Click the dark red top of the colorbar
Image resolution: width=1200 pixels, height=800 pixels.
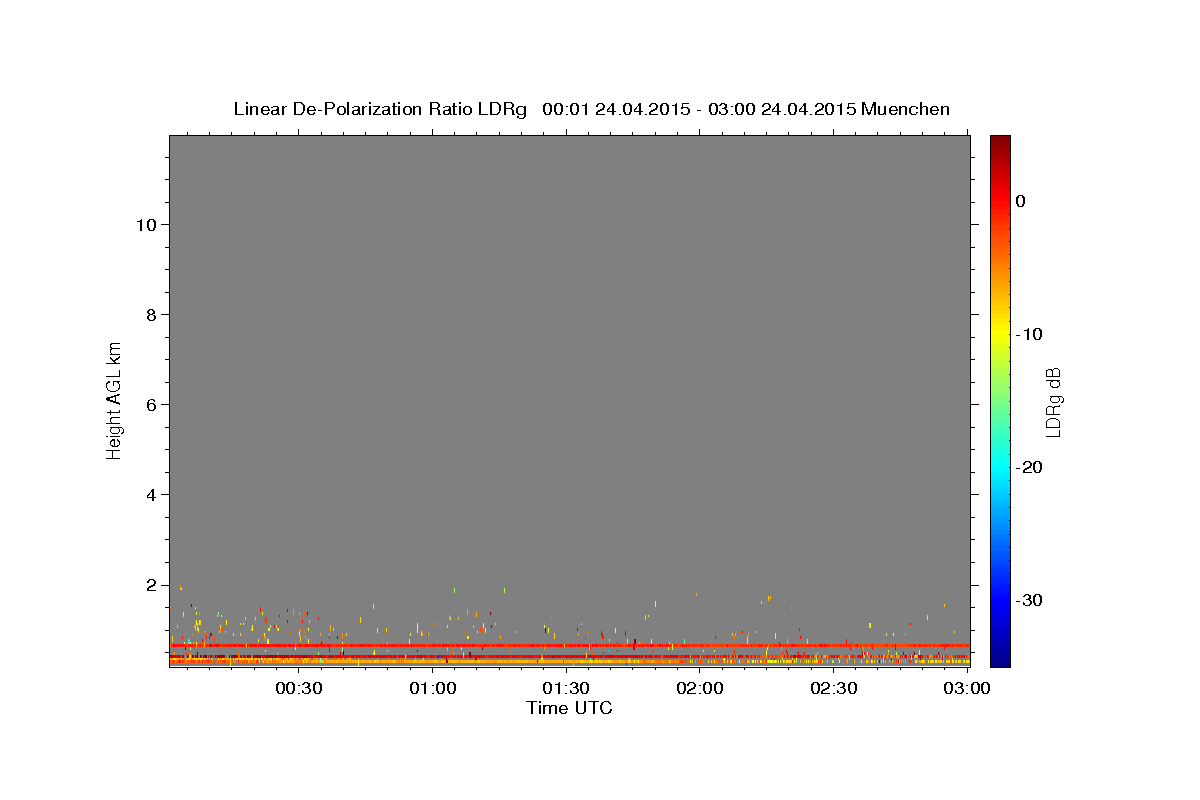click(x=1000, y=143)
